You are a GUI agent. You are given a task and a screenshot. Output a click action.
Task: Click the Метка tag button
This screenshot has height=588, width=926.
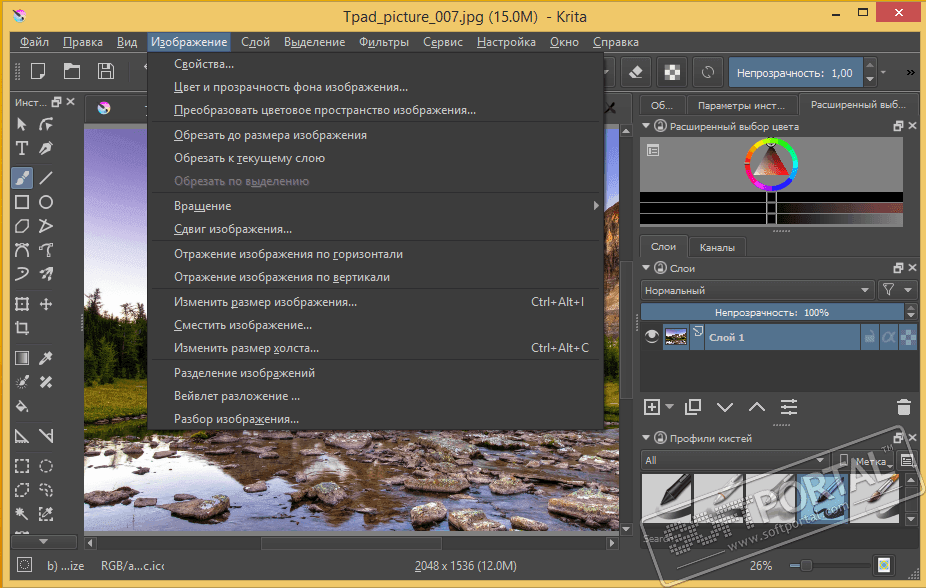tap(864, 461)
